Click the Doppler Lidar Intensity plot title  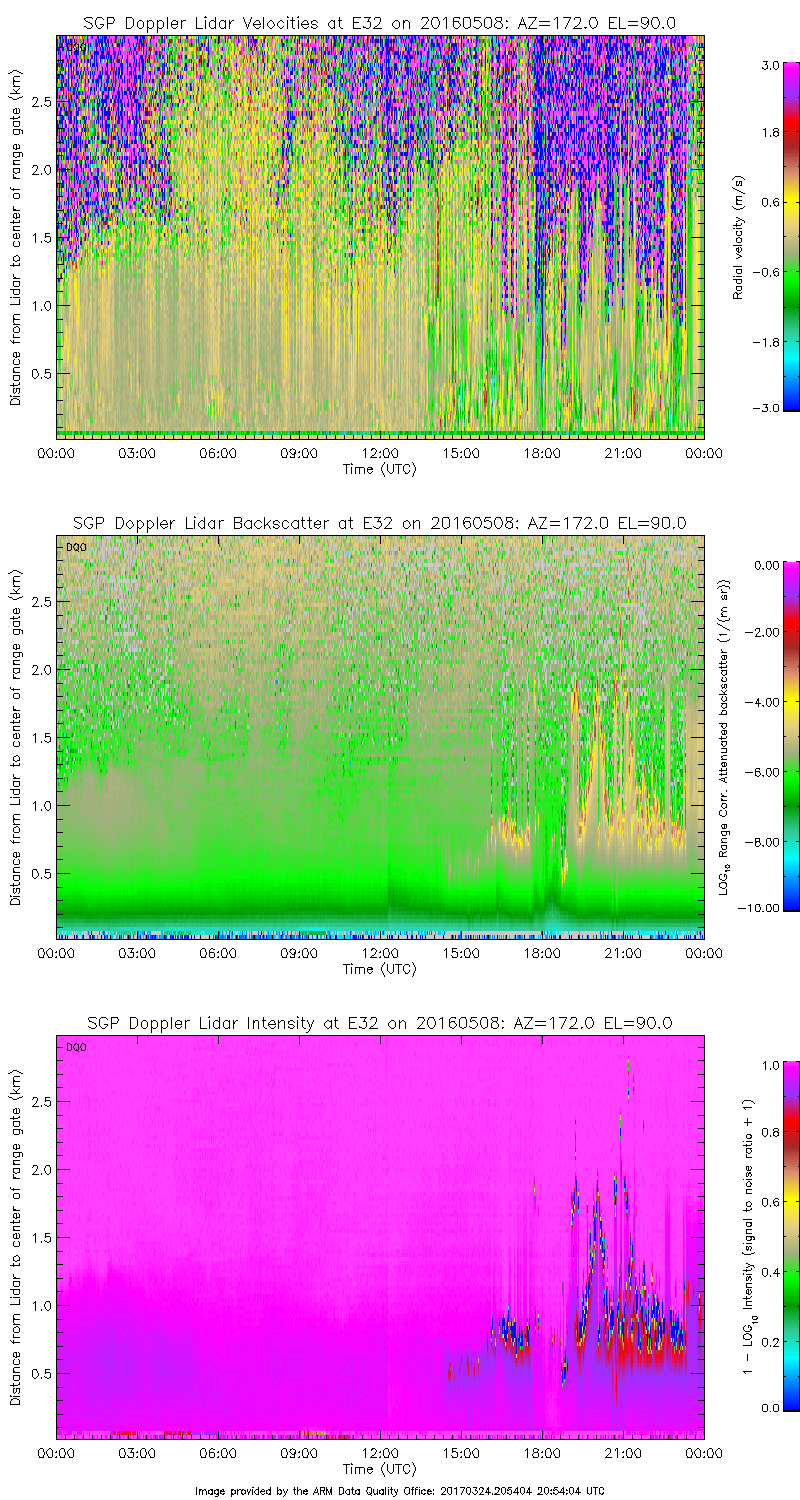coord(379,1023)
